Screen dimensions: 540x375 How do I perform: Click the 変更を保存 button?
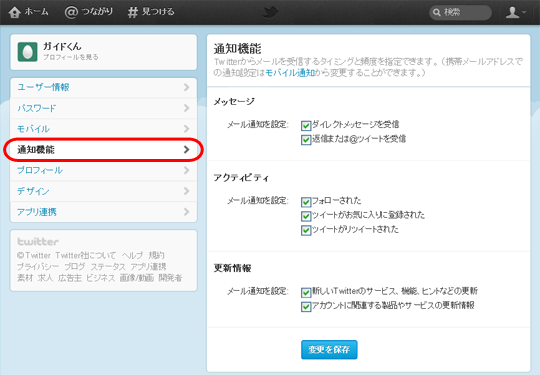tap(329, 350)
